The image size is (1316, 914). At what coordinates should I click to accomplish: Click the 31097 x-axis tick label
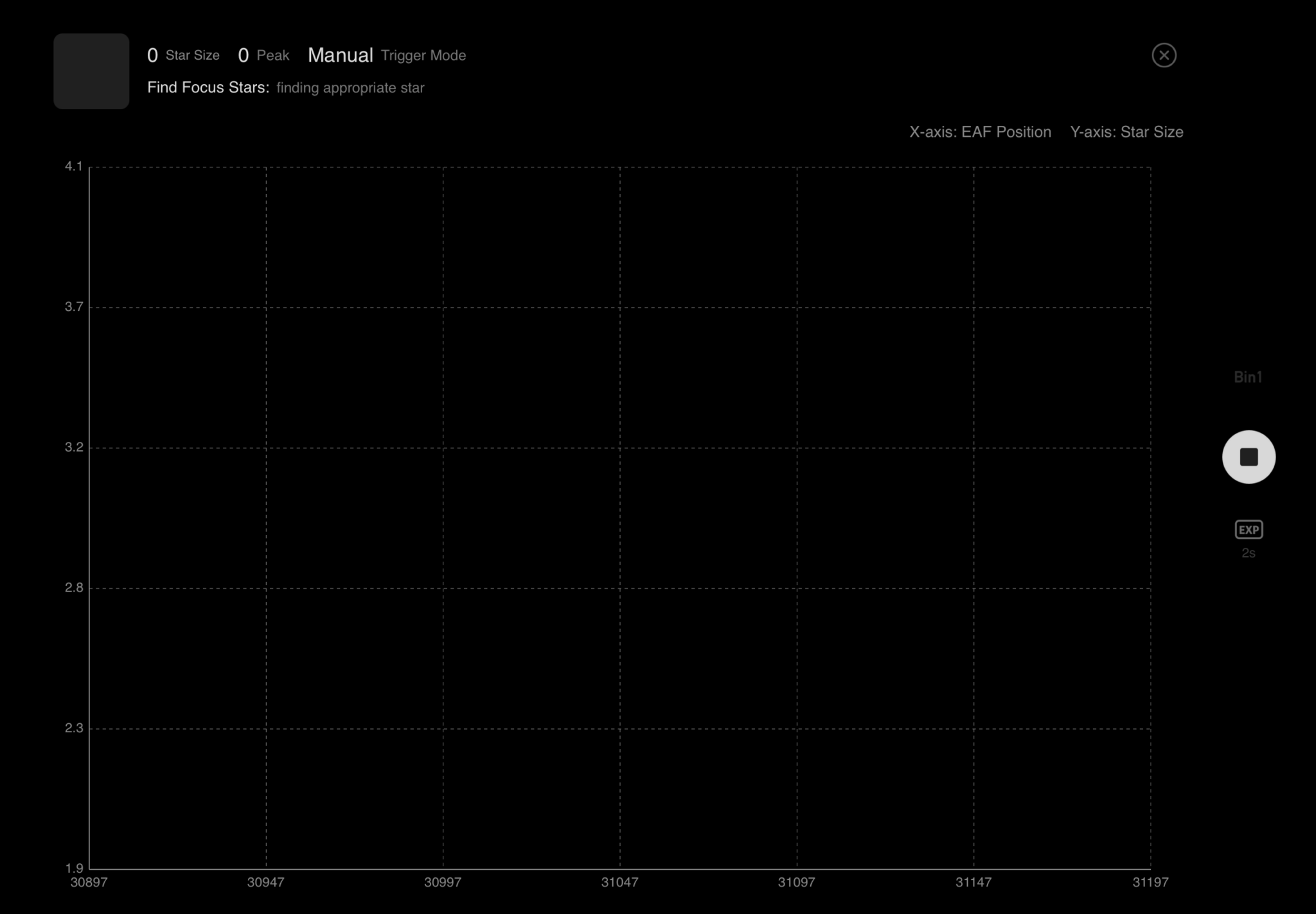tap(796, 883)
